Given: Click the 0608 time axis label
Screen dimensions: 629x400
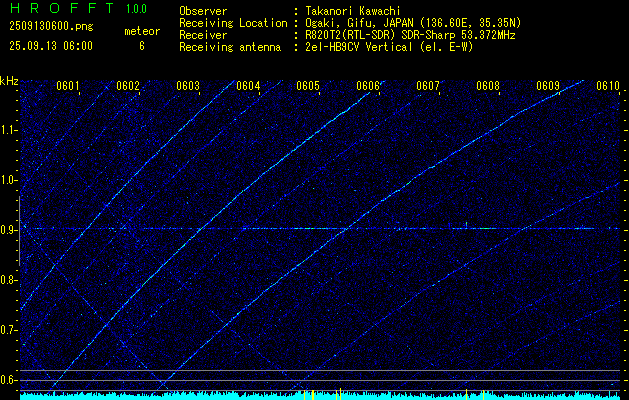Looking at the screenshot, I should 488,86.
